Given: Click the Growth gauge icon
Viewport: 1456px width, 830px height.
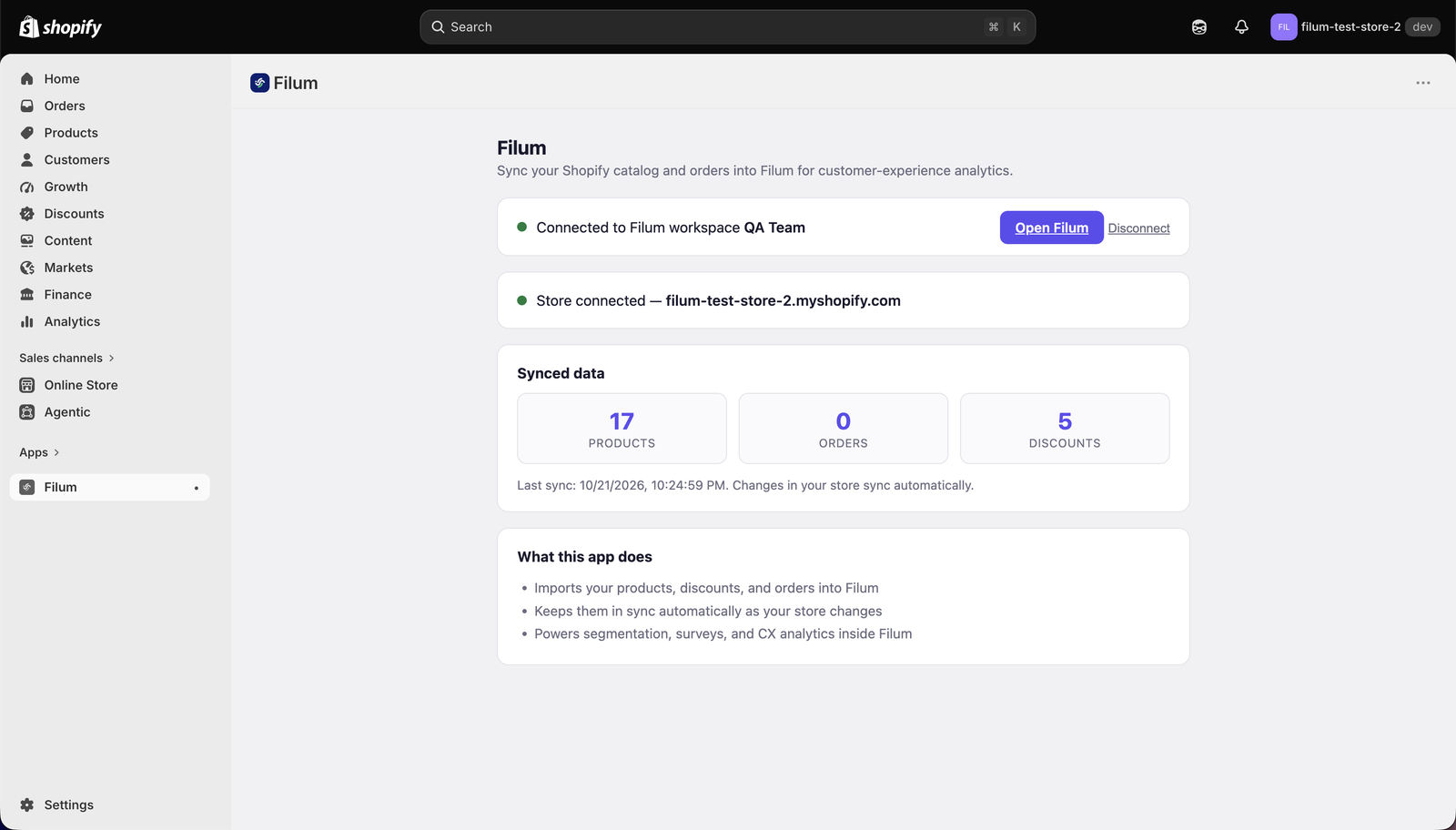Looking at the screenshot, I should click(27, 187).
